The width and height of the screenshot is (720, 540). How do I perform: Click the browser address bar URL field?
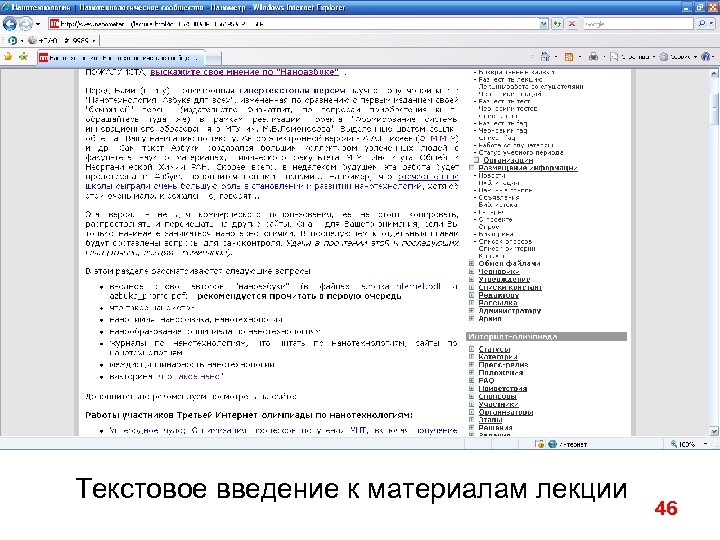294,23
